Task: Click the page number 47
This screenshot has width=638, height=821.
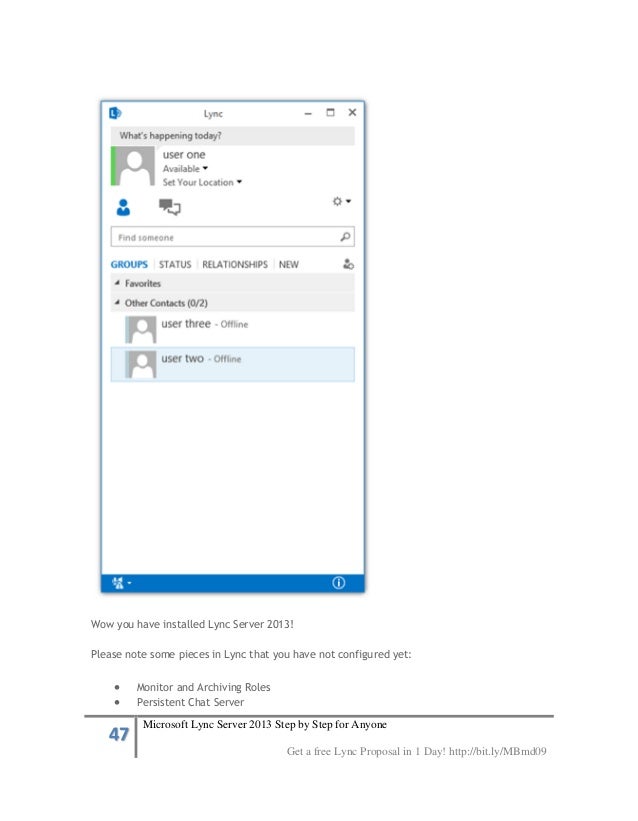Action: (119, 734)
